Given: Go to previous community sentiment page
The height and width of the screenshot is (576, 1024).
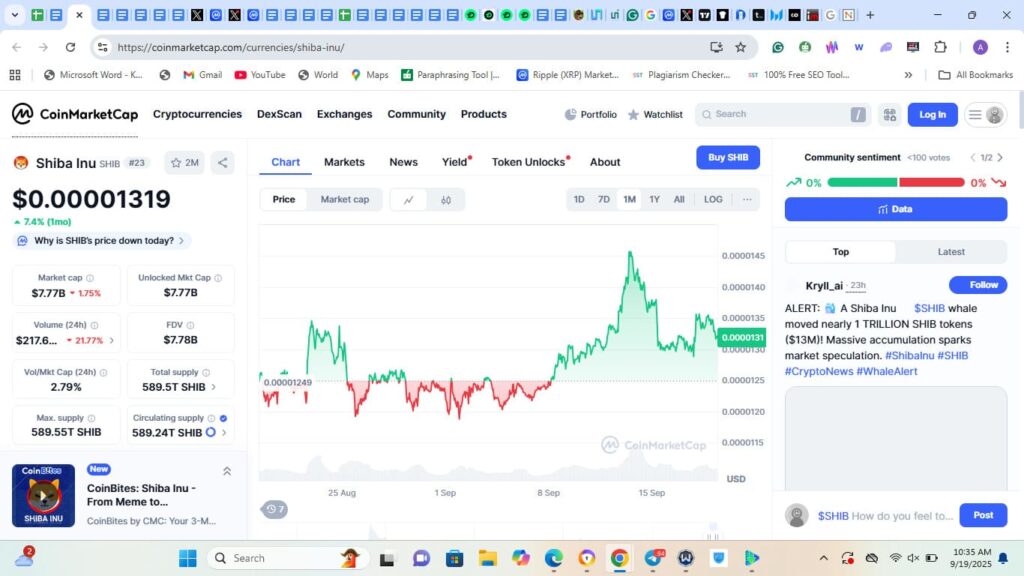Looking at the screenshot, I should click(x=972, y=158).
